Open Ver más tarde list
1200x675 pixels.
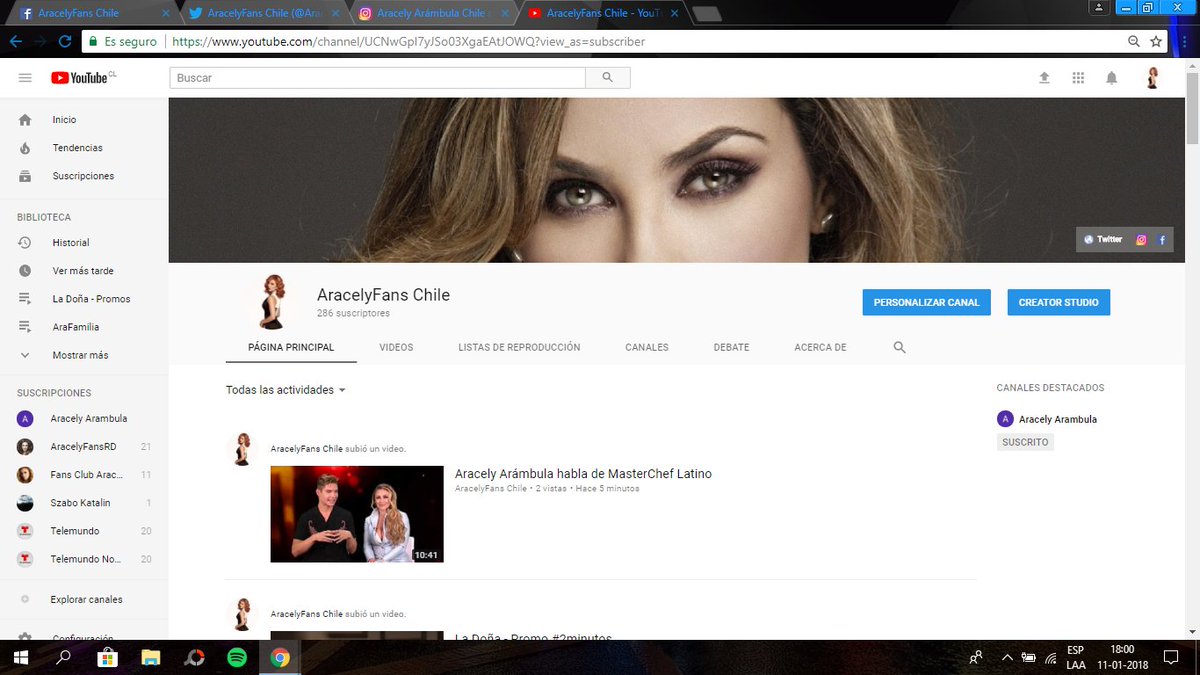pos(84,271)
